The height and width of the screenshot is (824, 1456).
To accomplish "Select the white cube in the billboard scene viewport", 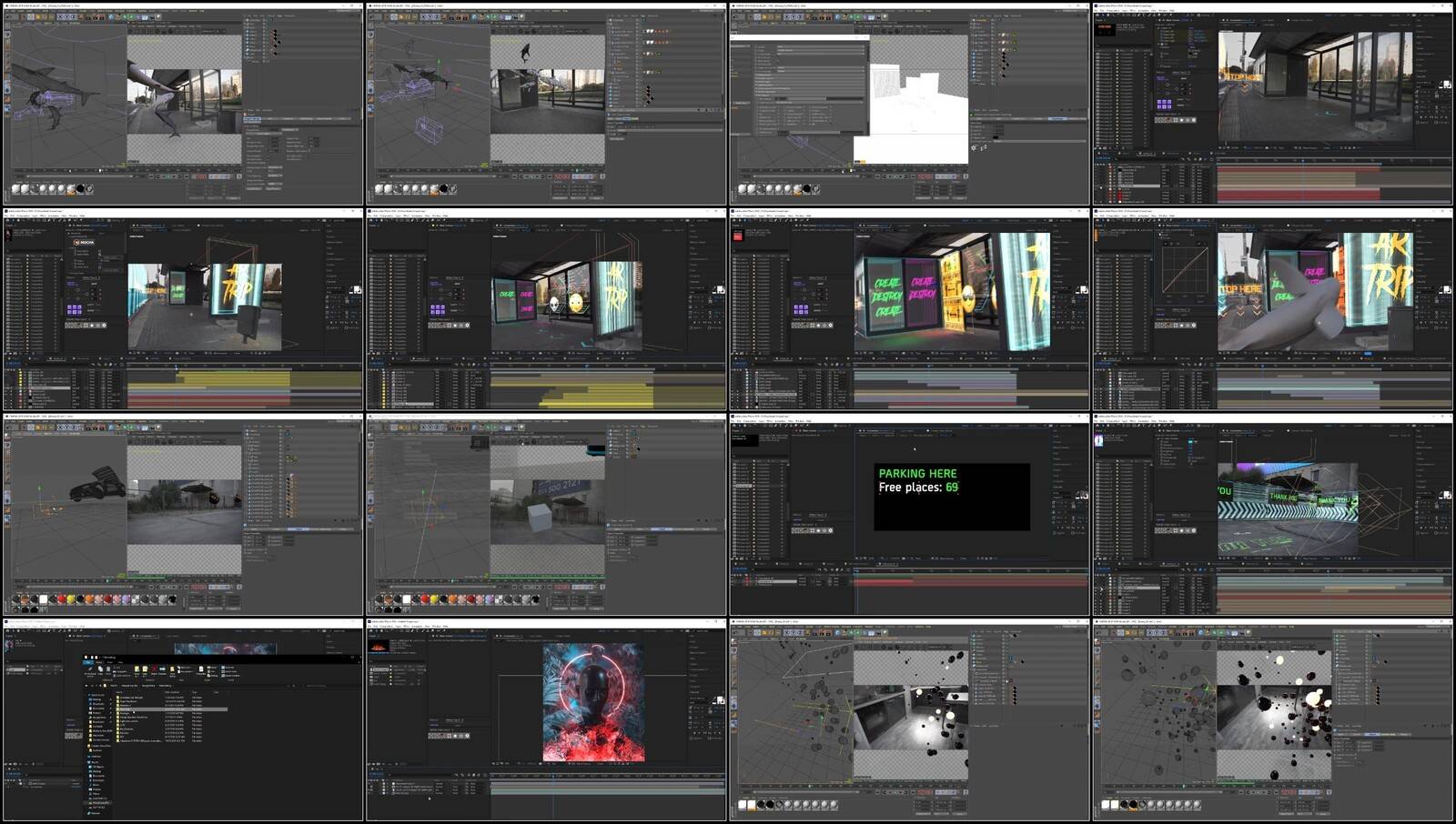I will tap(539, 518).
